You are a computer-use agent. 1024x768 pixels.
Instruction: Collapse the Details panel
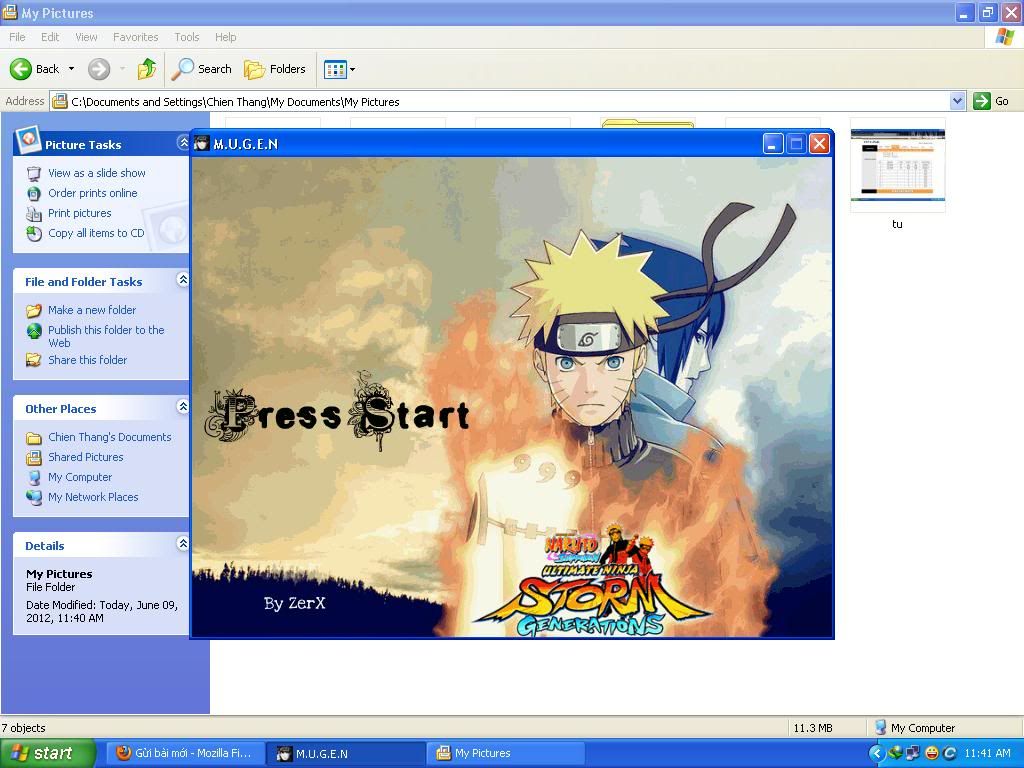(183, 544)
